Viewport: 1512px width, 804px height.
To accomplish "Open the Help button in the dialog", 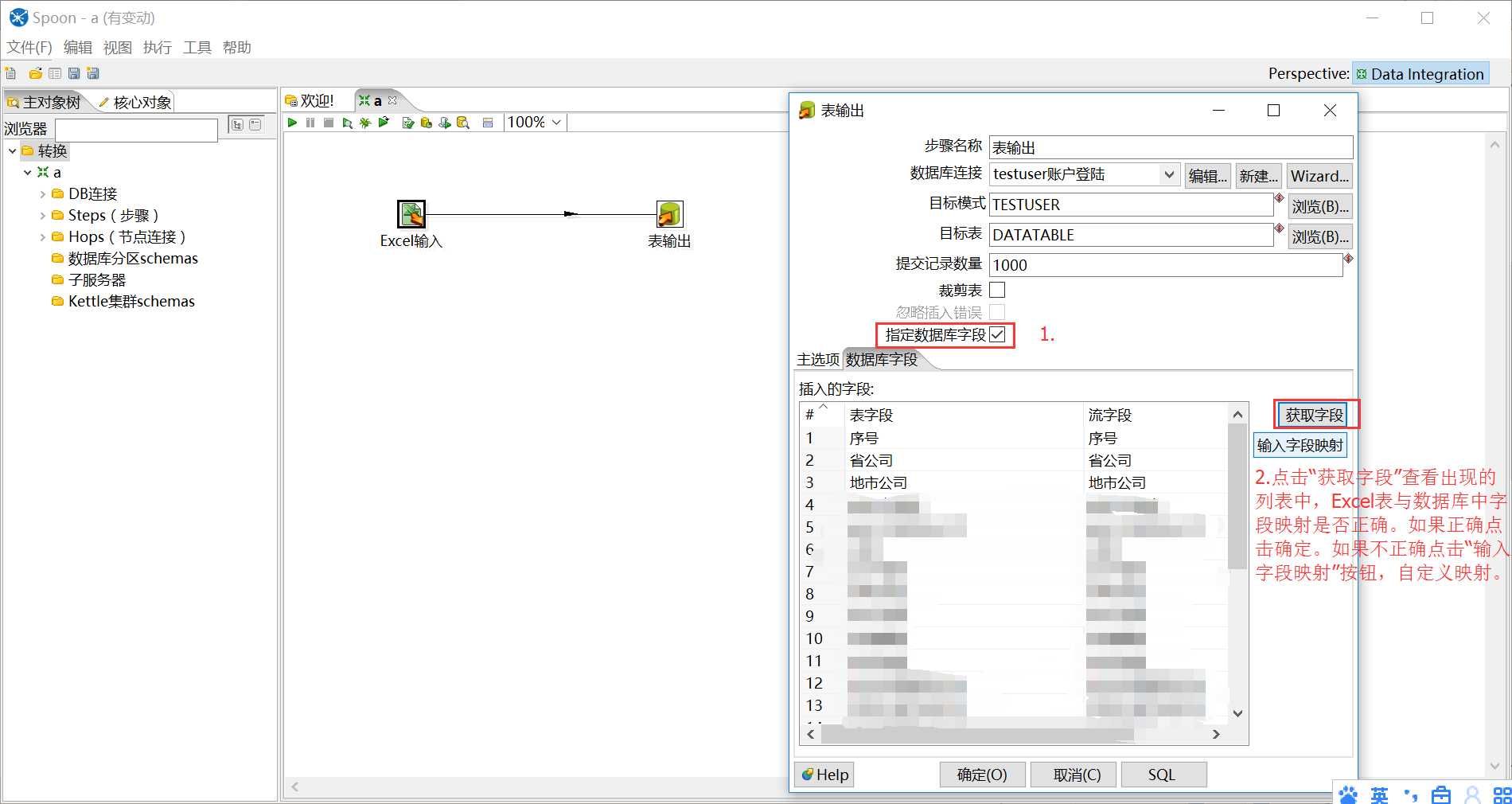I will pos(824,775).
